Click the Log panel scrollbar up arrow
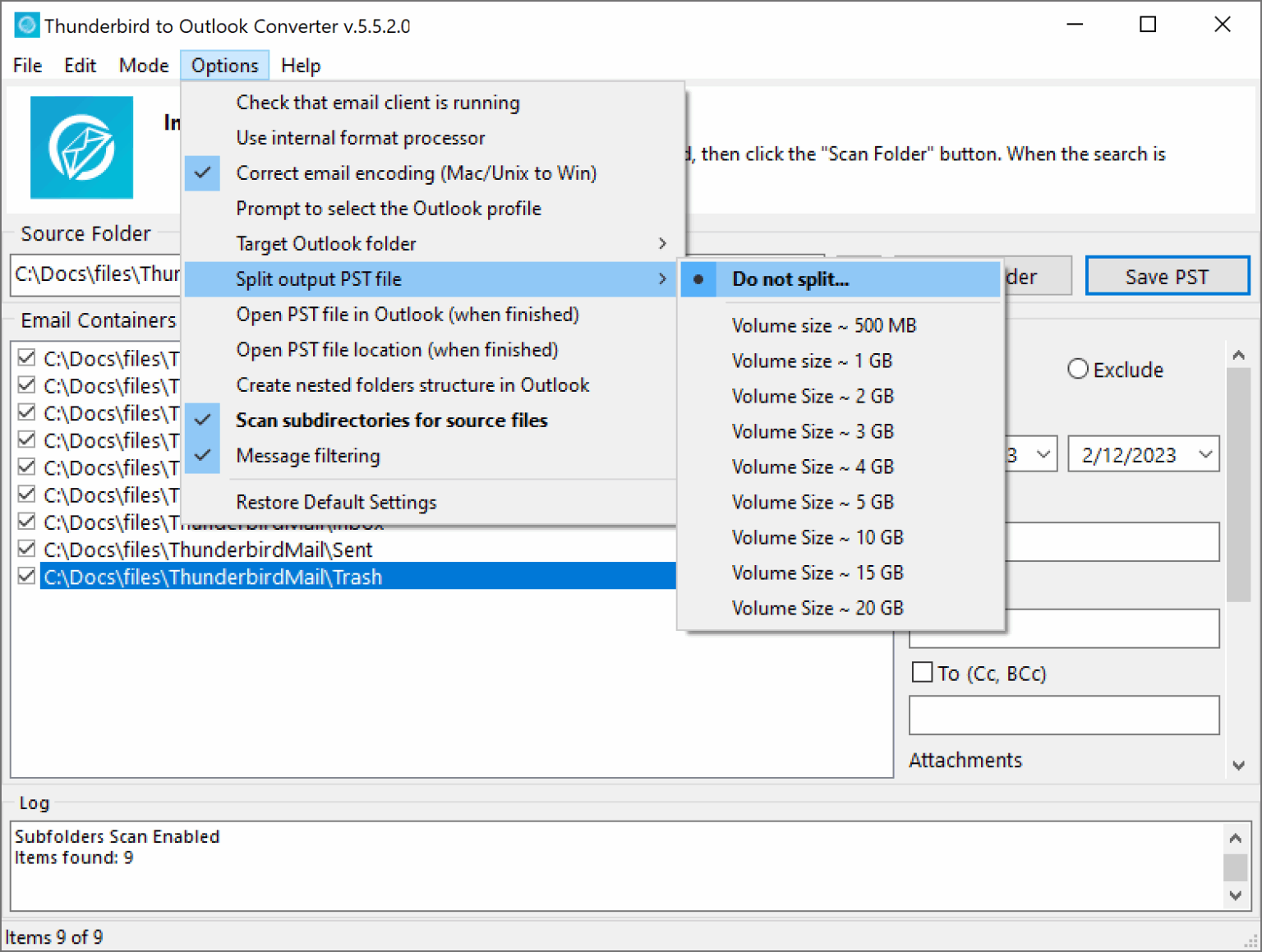This screenshot has width=1262, height=952. click(x=1235, y=837)
